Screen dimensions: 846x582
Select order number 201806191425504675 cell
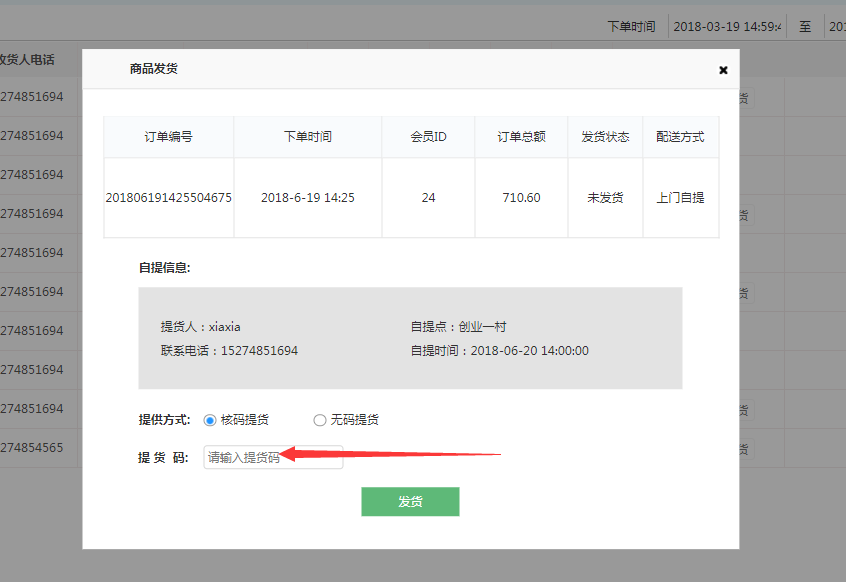(x=168, y=198)
